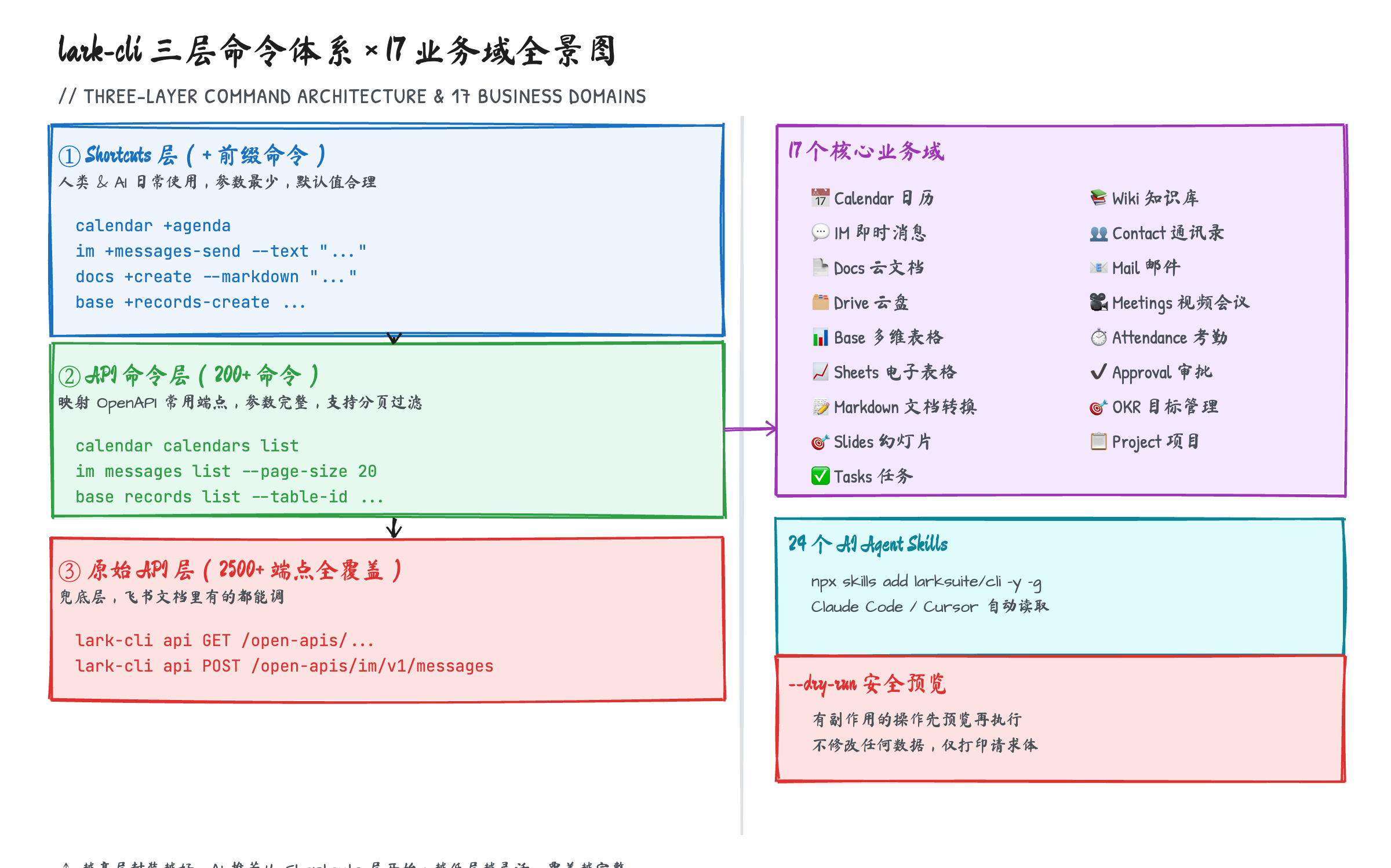Click the line '有副作用的操作先预览再执行'
1391x868 pixels.
(917, 720)
